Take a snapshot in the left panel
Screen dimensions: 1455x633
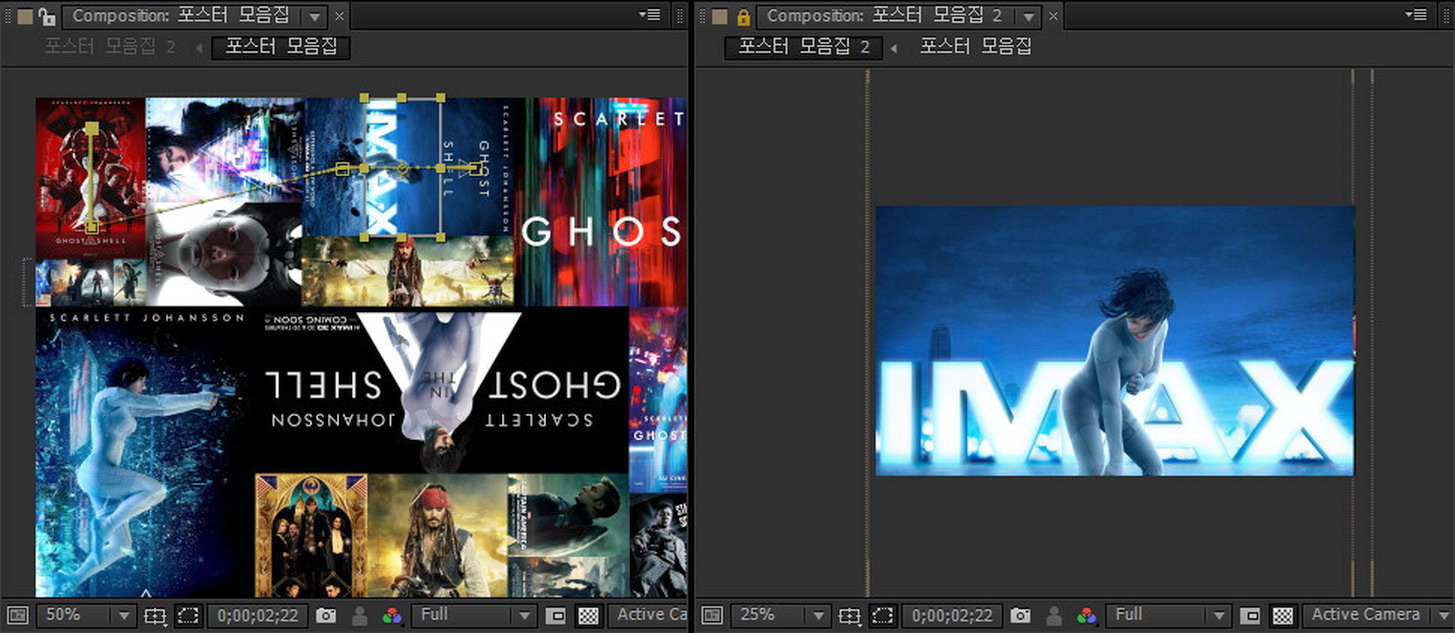pos(325,616)
